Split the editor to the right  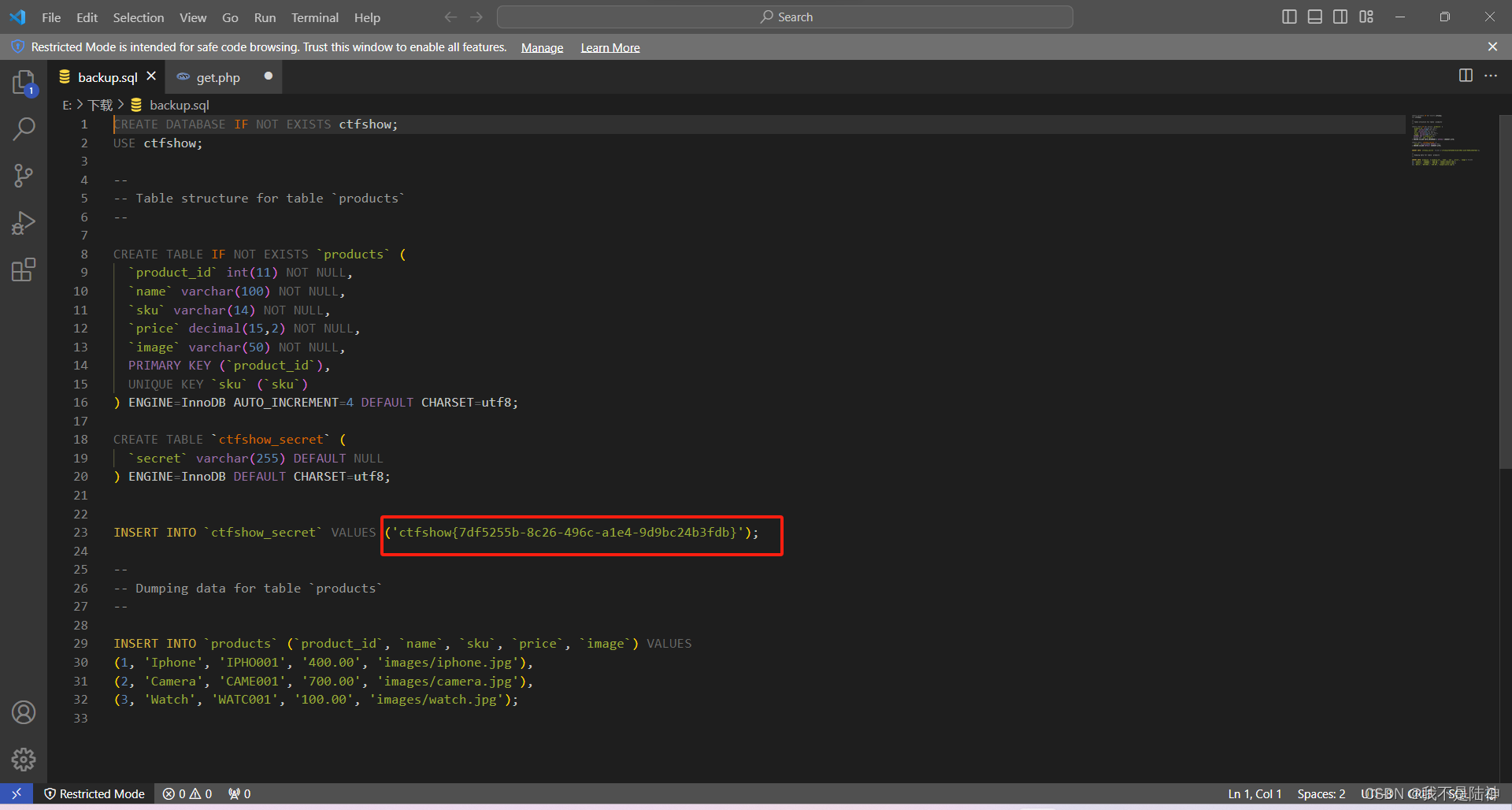pos(1466,76)
